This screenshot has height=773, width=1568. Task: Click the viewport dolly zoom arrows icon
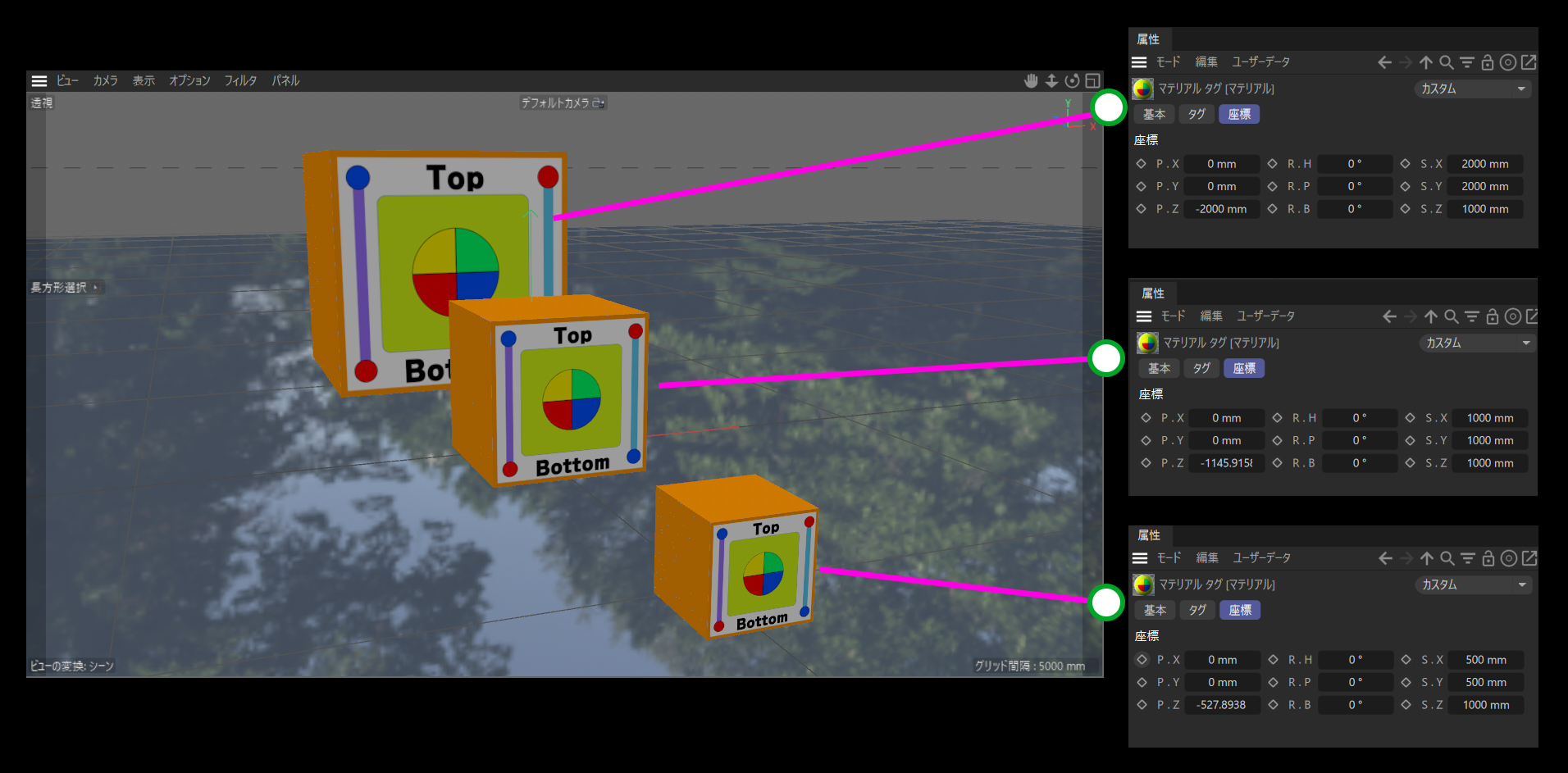[x=1051, y=80]
